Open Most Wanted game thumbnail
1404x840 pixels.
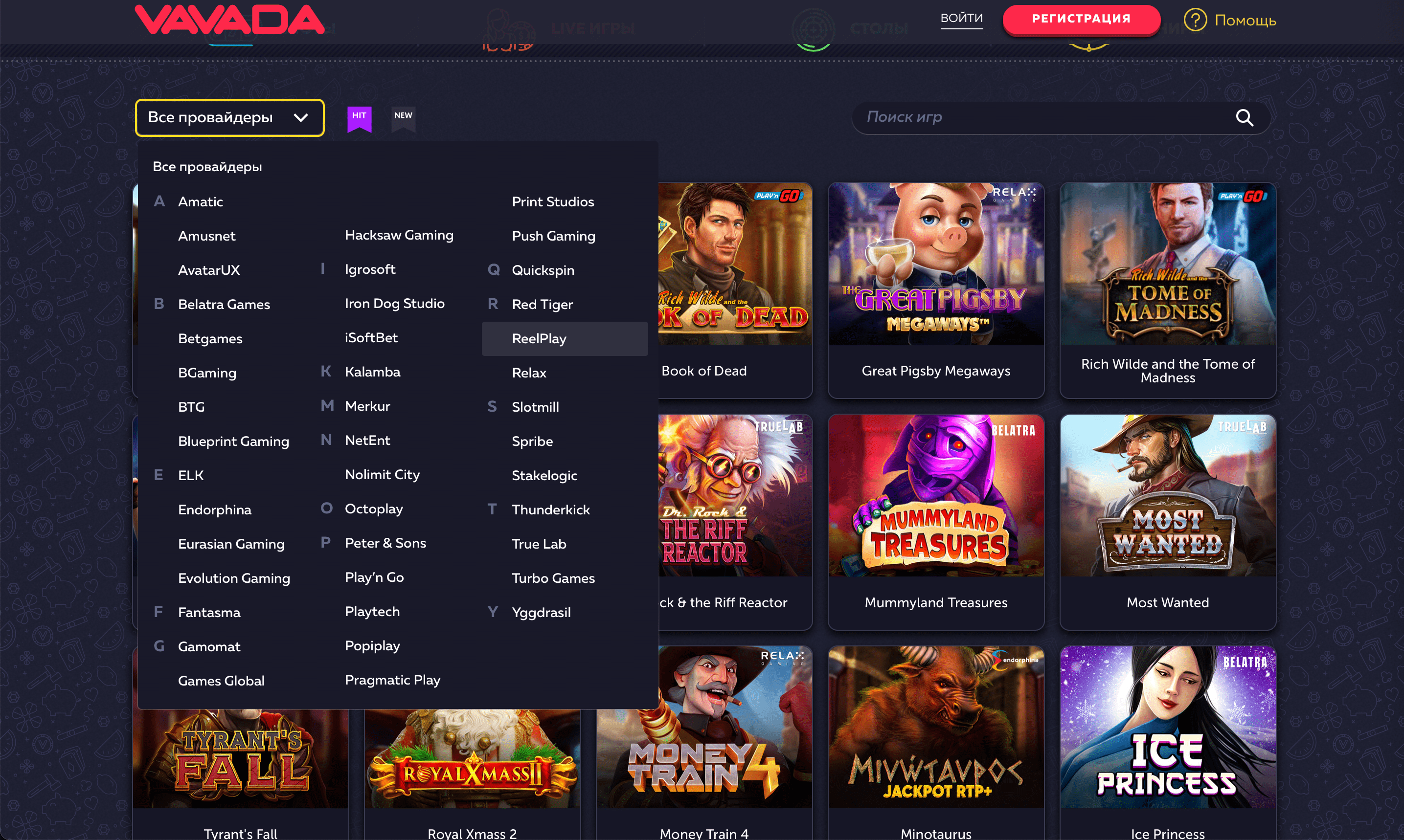1168,495
